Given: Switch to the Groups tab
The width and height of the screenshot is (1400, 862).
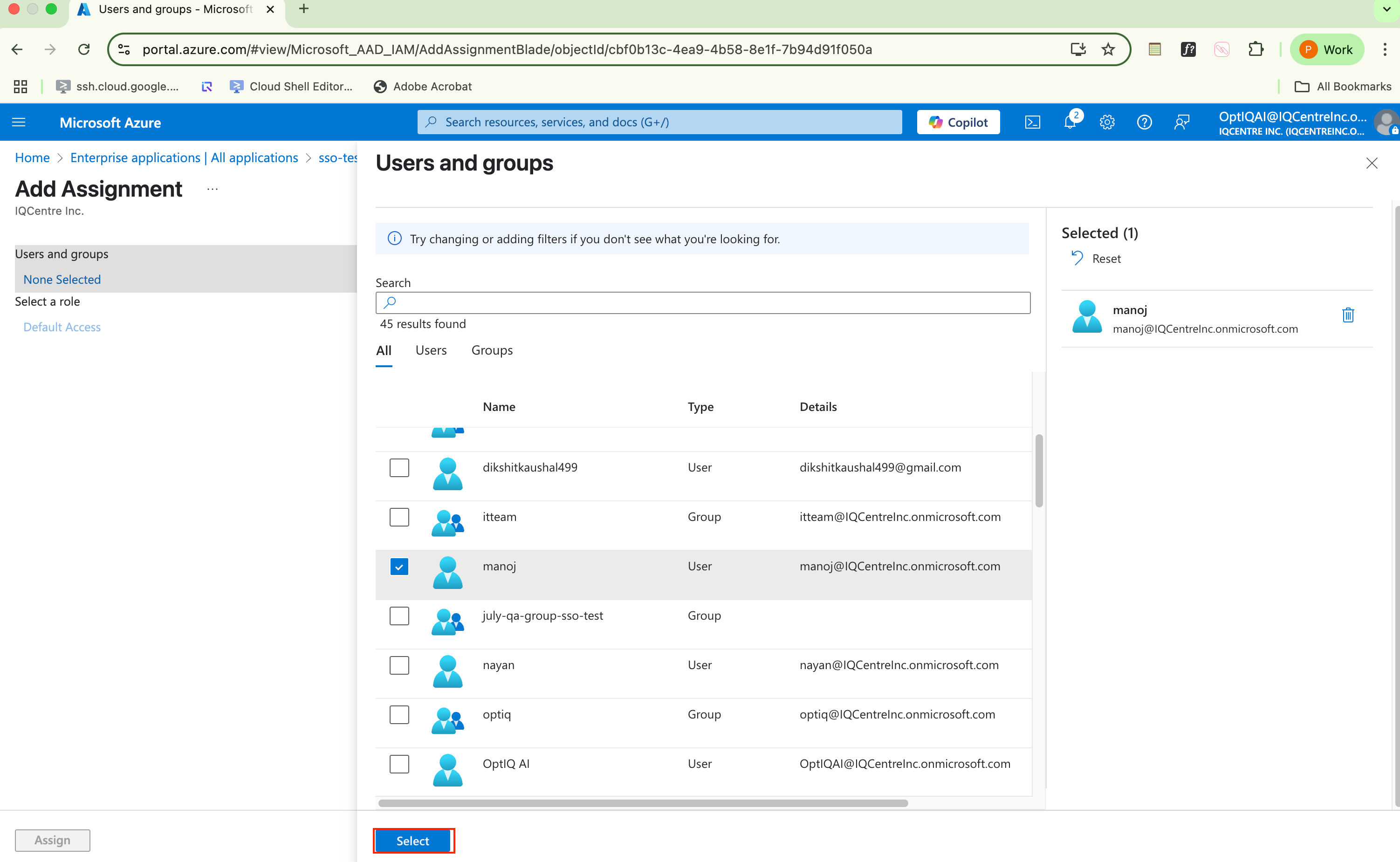Looking at the screenshot, I should (492, 350).
